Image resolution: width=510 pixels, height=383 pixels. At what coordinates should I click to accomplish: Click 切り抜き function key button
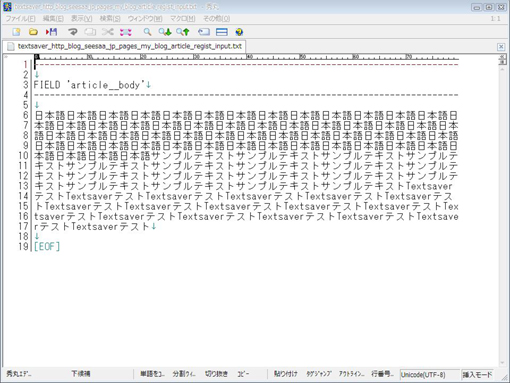click(x=216, y=374)
